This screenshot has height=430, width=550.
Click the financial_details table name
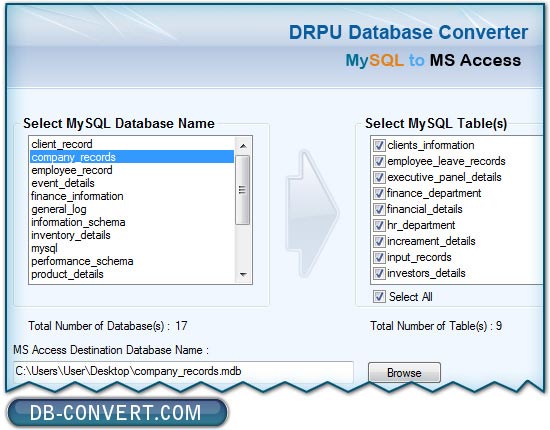(x=425, y=209)
